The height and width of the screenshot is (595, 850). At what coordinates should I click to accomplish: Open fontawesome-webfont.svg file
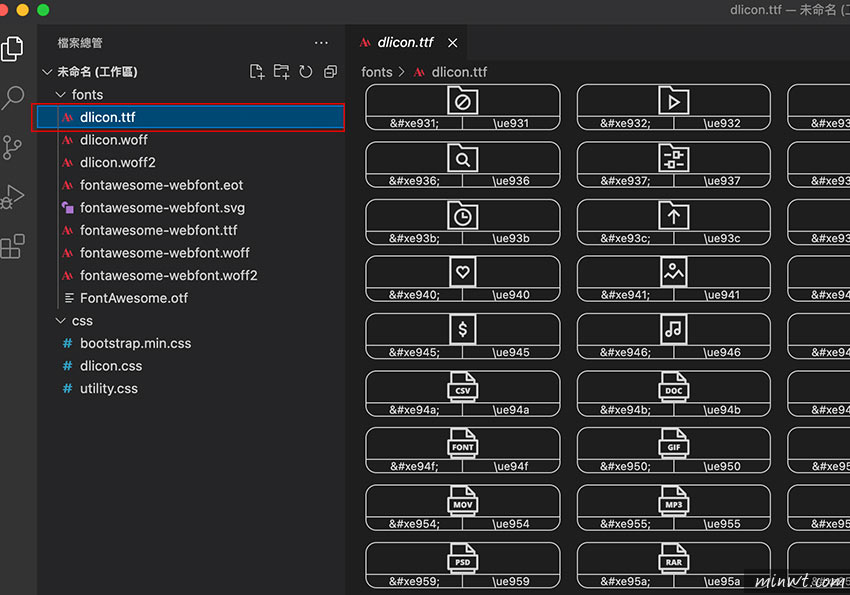162,208
